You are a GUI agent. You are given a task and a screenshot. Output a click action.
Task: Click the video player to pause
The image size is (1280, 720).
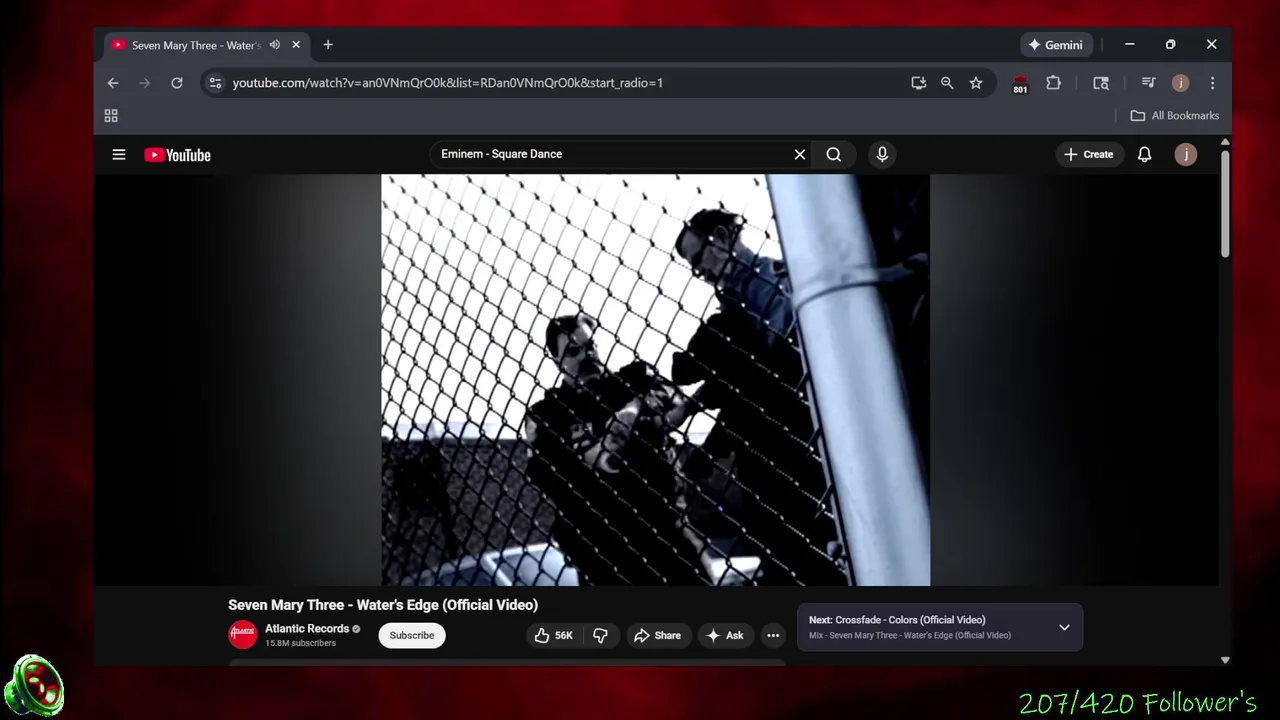(655, 380)
